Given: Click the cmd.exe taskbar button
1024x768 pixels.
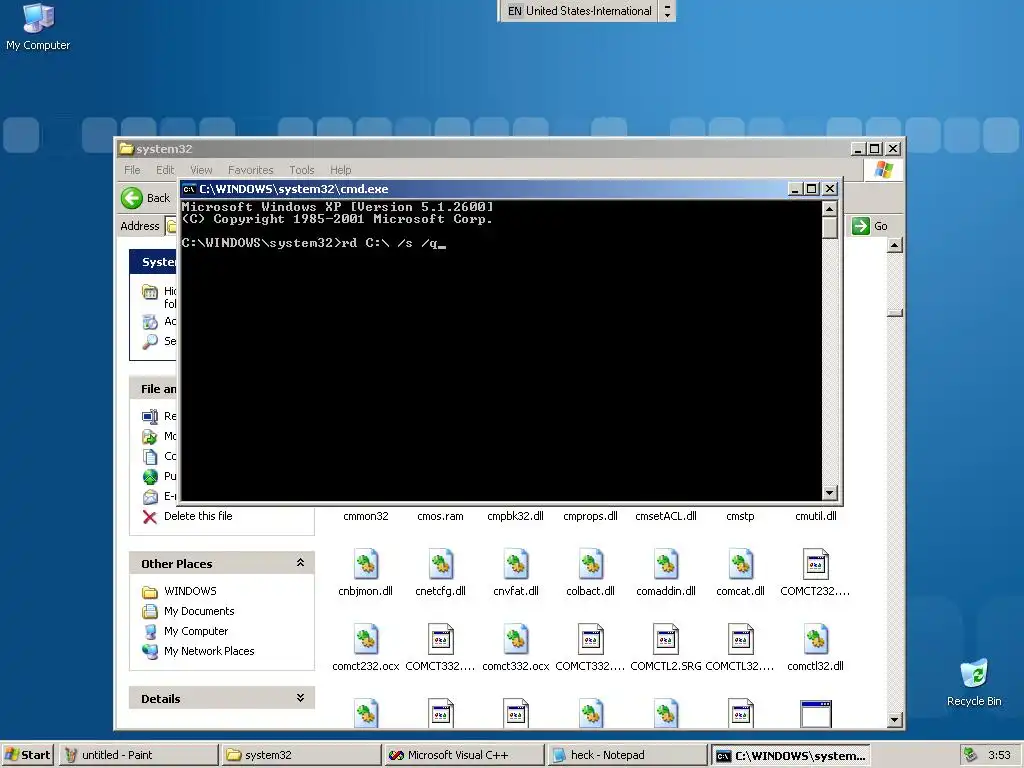Looking at the screenshot, I should coord(790,755).
